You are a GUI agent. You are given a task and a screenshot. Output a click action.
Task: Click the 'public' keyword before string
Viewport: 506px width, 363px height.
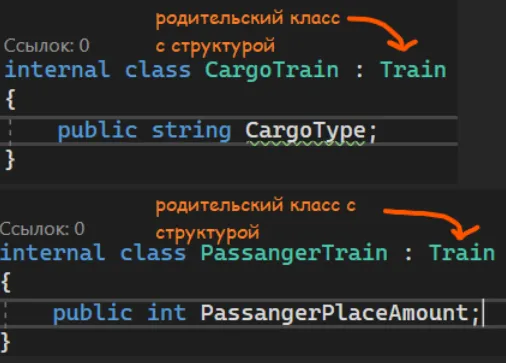tap(97, 131)
